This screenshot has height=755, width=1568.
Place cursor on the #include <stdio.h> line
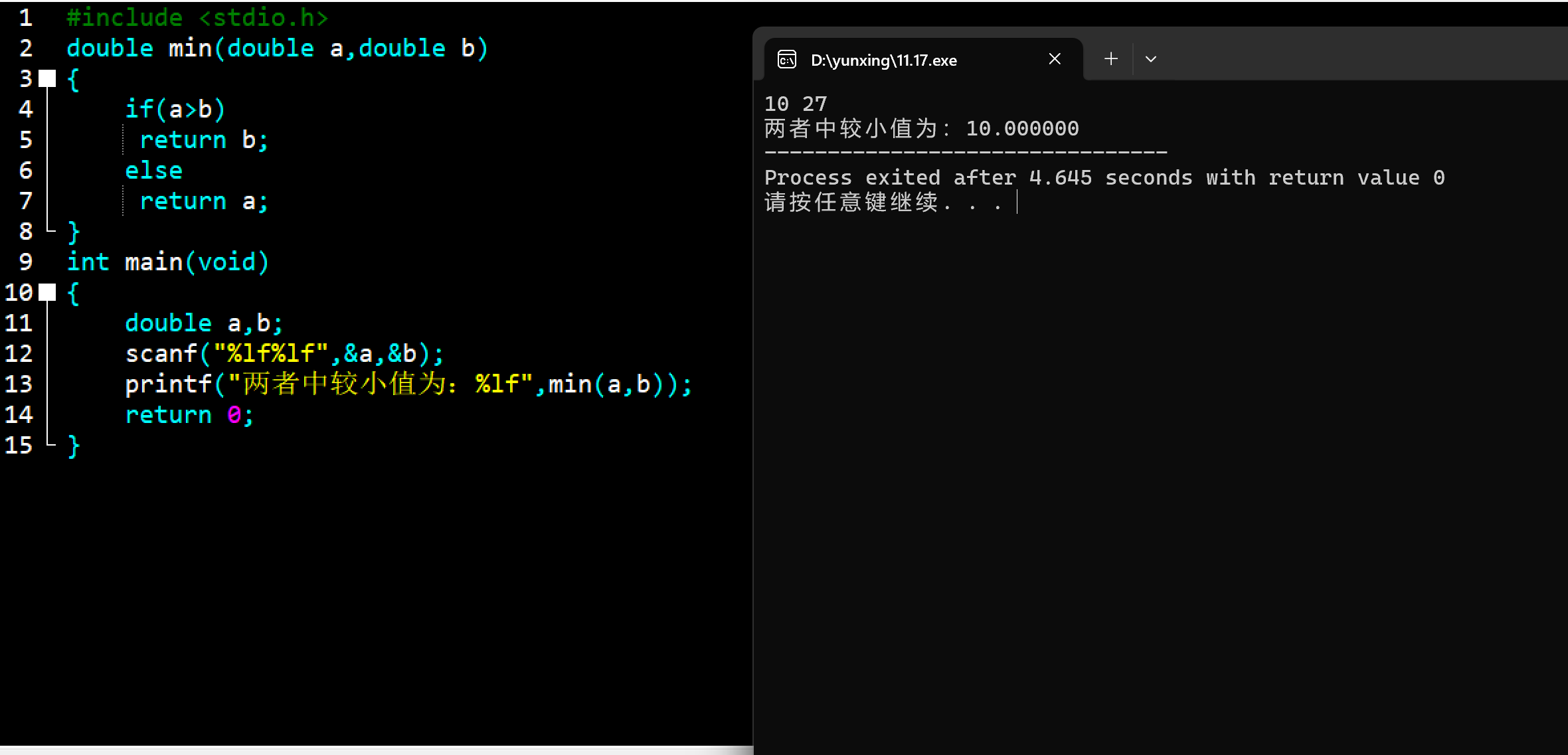(x=197, y=18)
